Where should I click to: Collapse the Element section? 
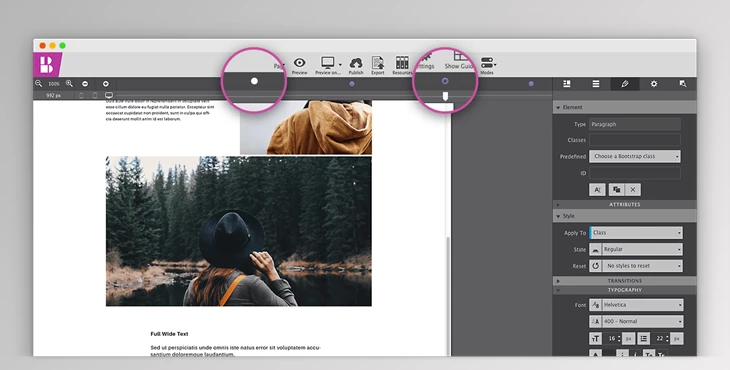[x=558, y=108]
